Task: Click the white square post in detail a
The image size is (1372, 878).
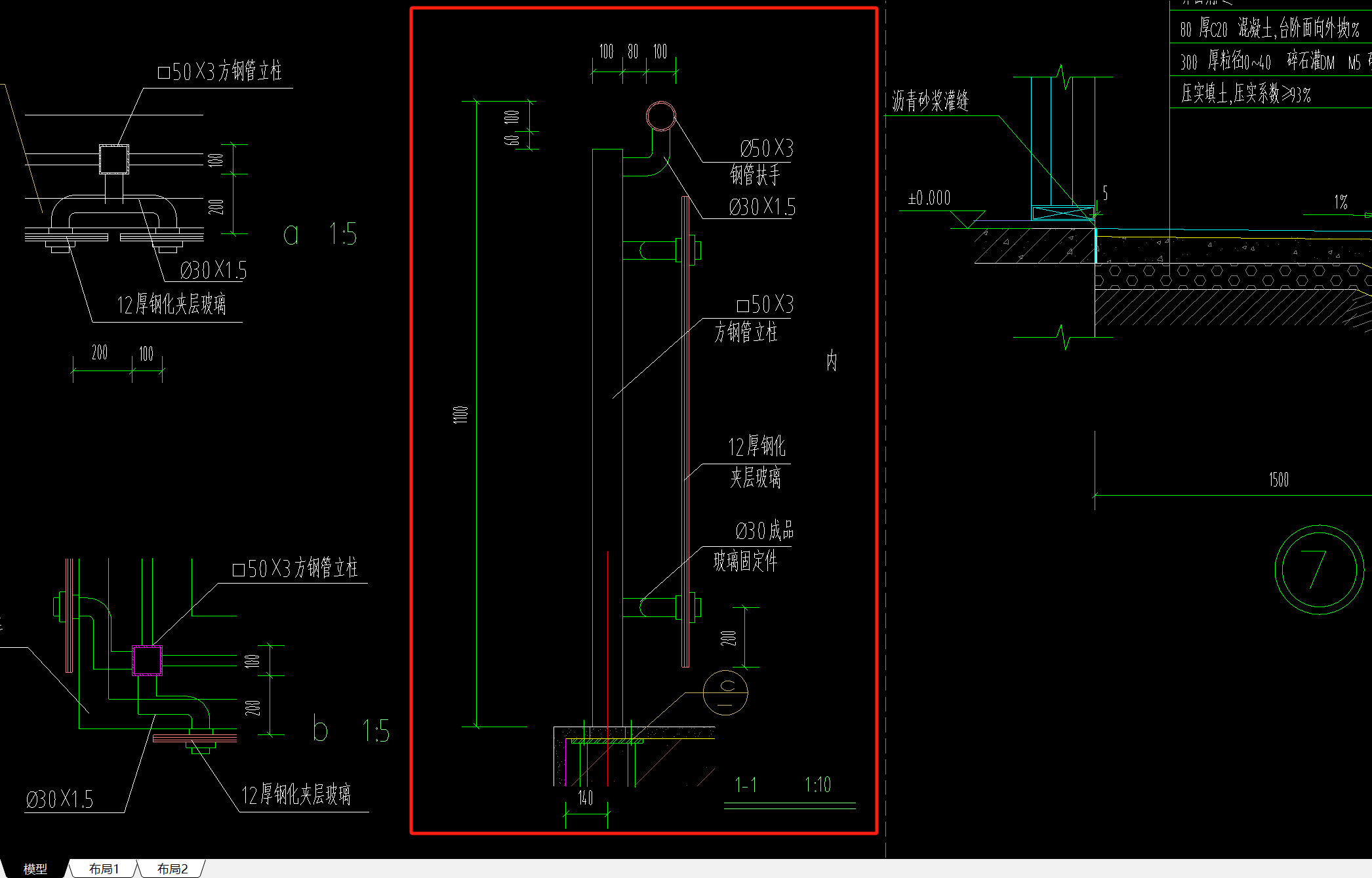Action: click(113, 159)
